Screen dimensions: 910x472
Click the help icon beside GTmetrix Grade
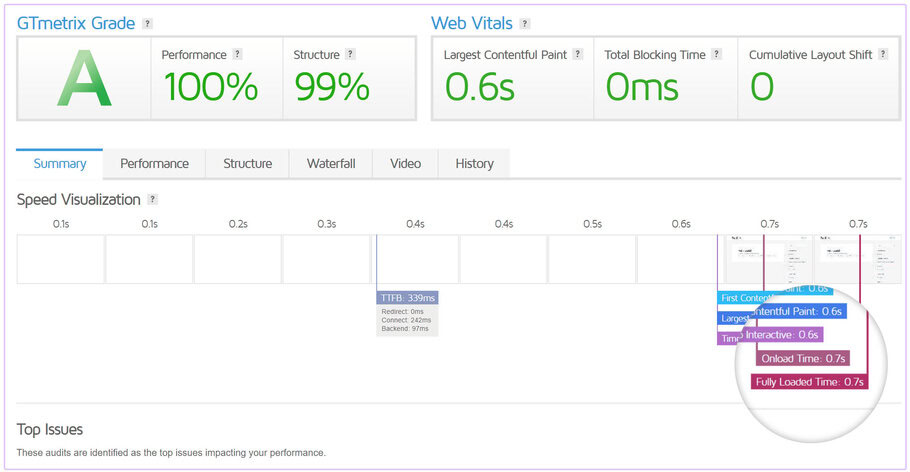click(148, 23)
